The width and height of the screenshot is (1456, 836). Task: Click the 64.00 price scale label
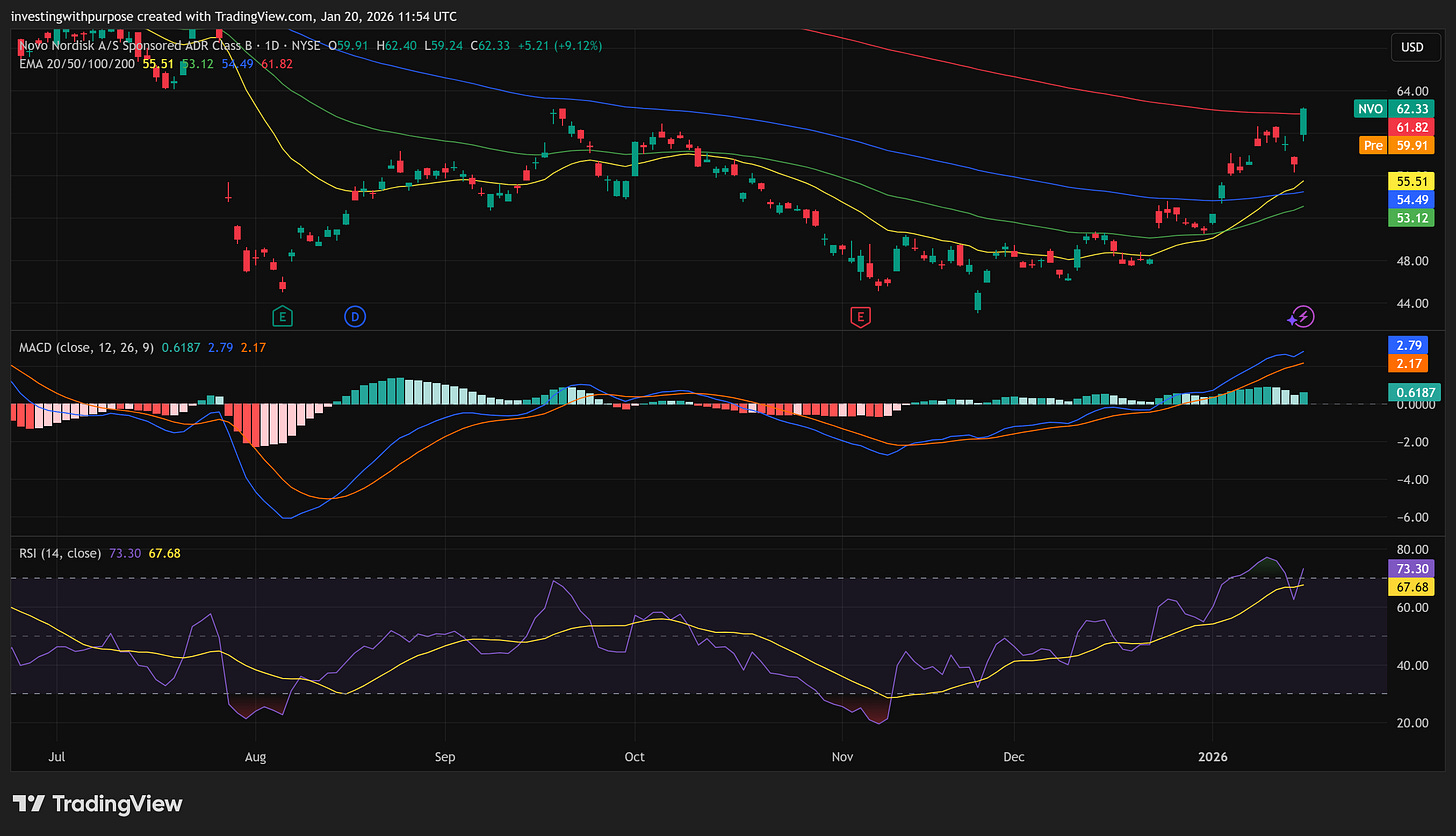tap(1411, 90)
